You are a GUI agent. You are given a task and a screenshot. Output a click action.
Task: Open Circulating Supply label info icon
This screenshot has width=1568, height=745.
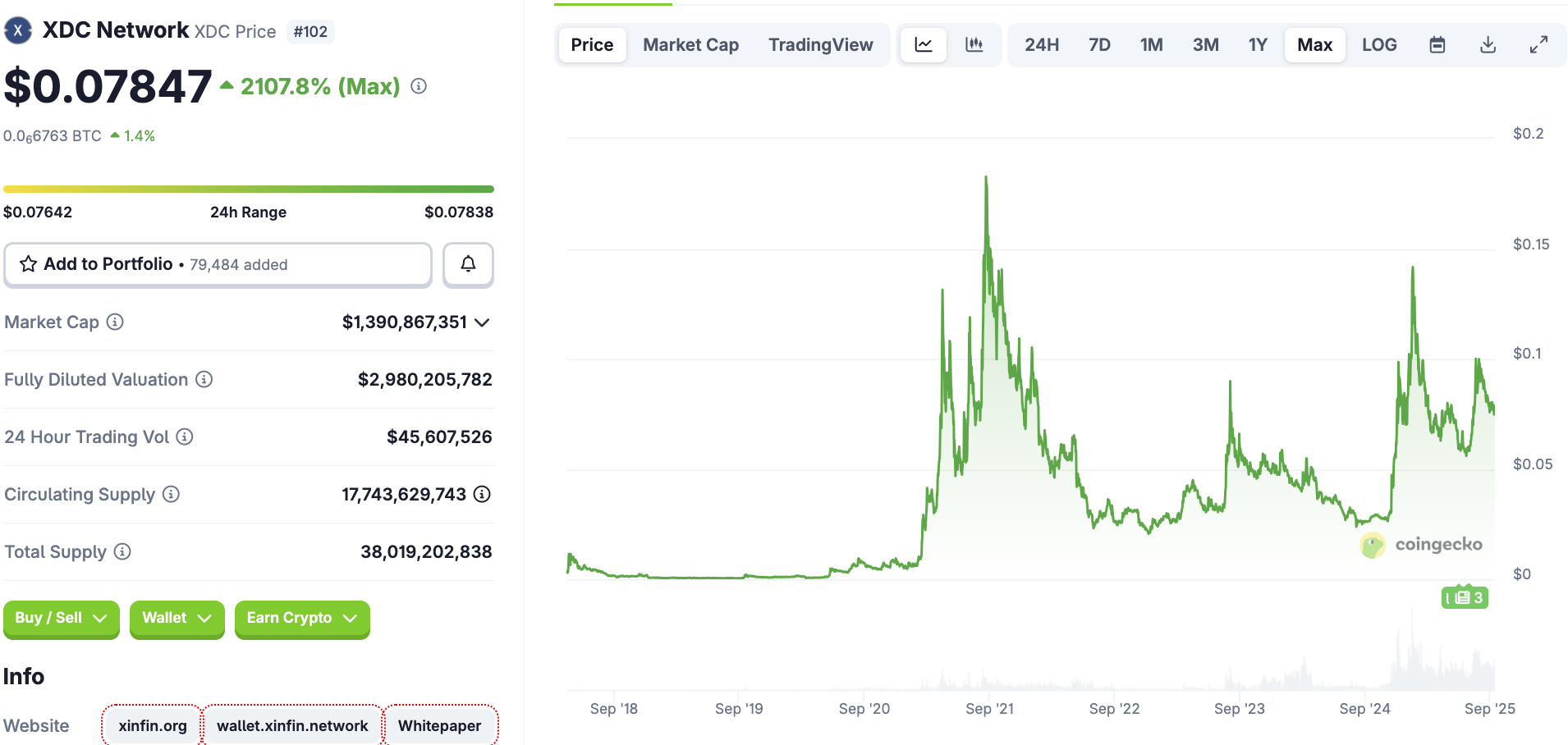(171, 494)
